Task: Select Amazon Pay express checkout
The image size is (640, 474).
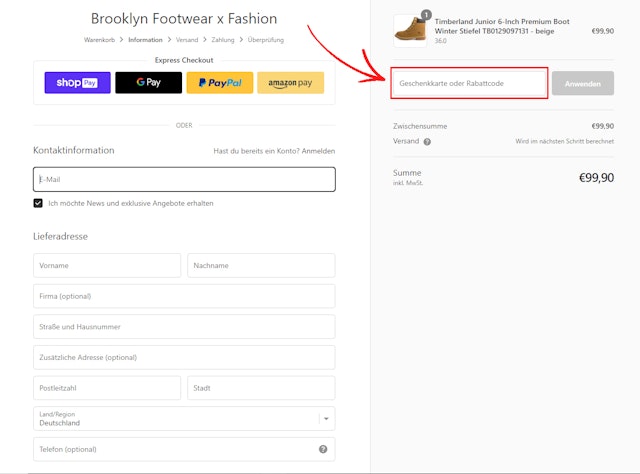Action: point(290,83)
